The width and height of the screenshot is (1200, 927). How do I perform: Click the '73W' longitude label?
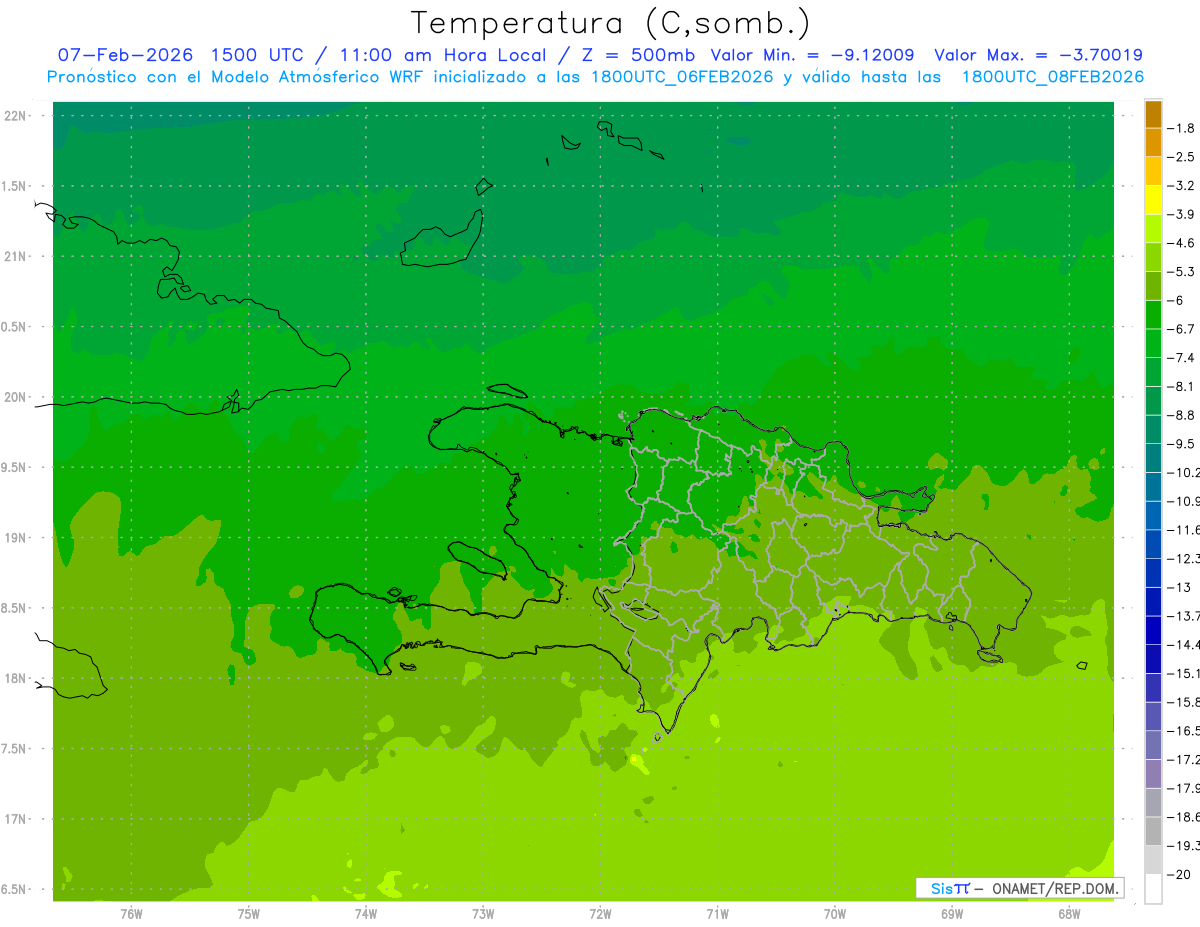(483, 914)
